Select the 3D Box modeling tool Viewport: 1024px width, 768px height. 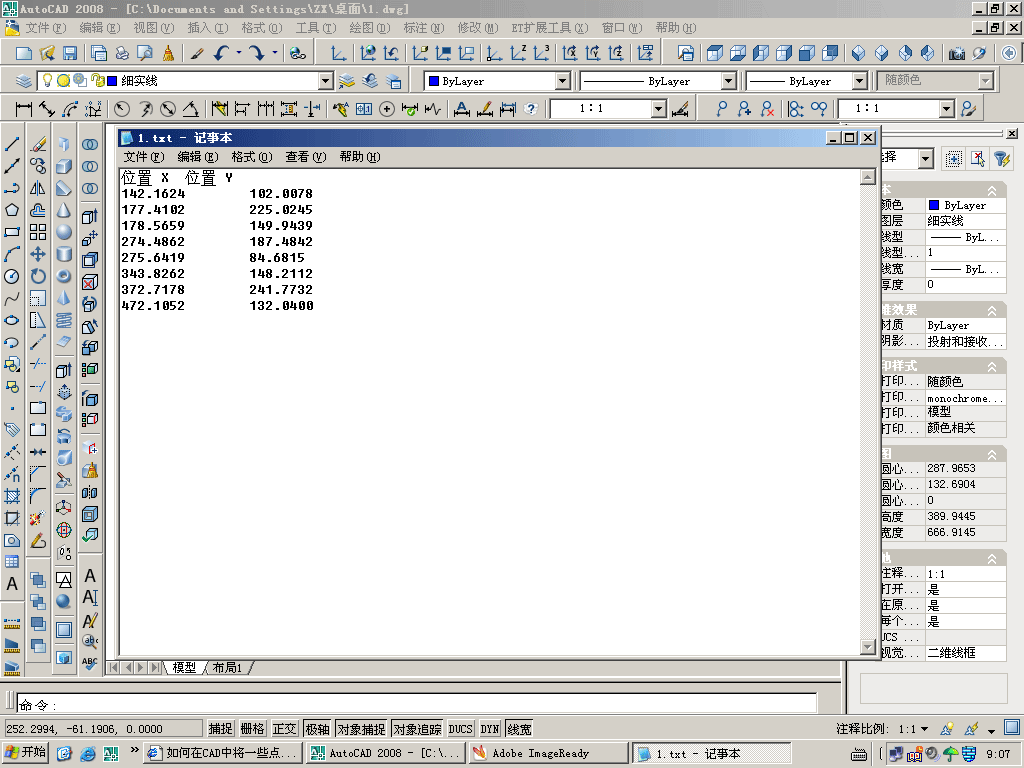pos(64,167)
